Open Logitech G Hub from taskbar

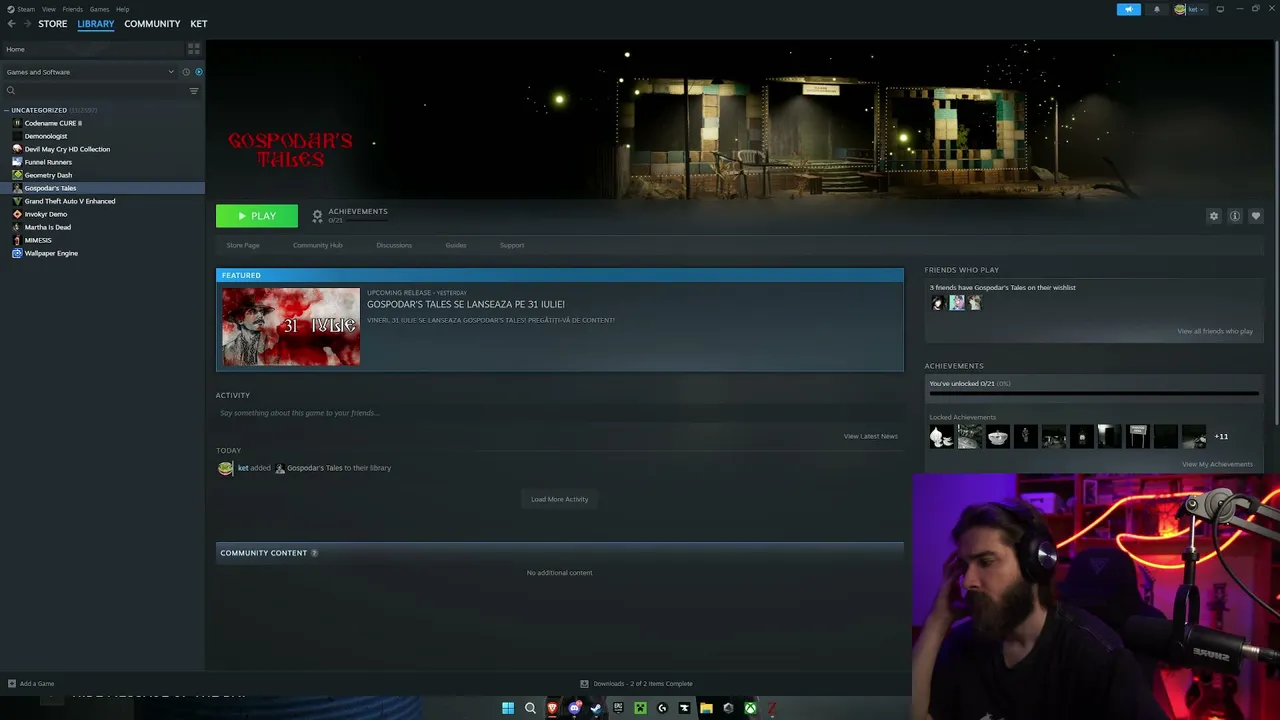(662, 708)
